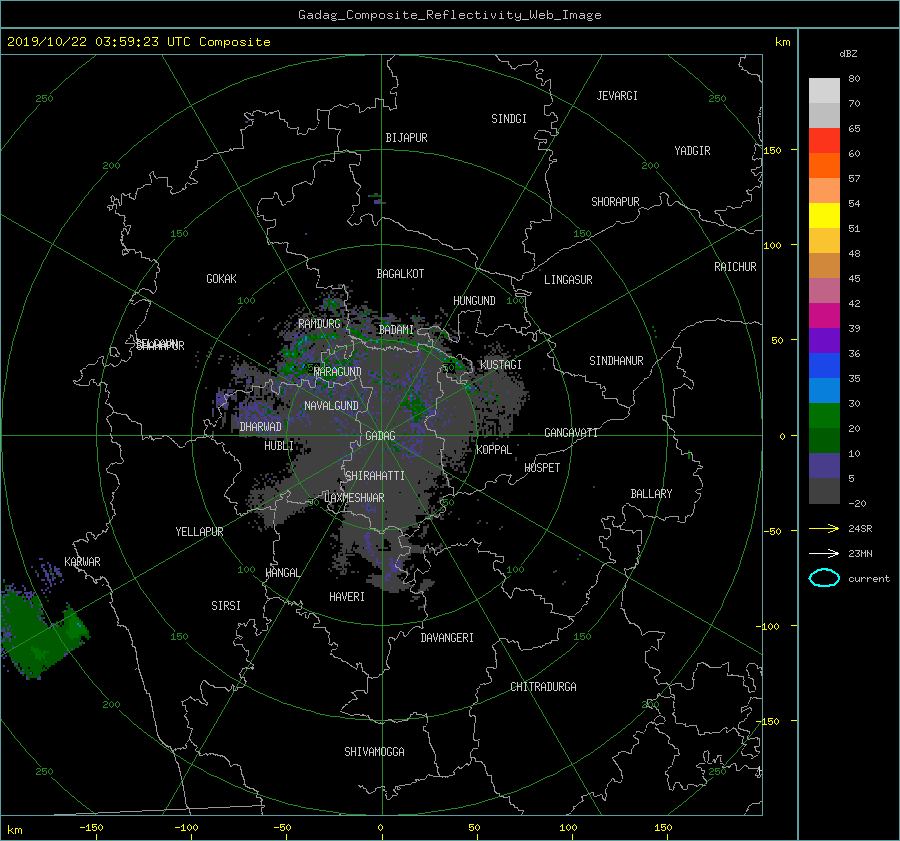Click the LAXMESHWAR city label
900x841 pixels.
354,498
